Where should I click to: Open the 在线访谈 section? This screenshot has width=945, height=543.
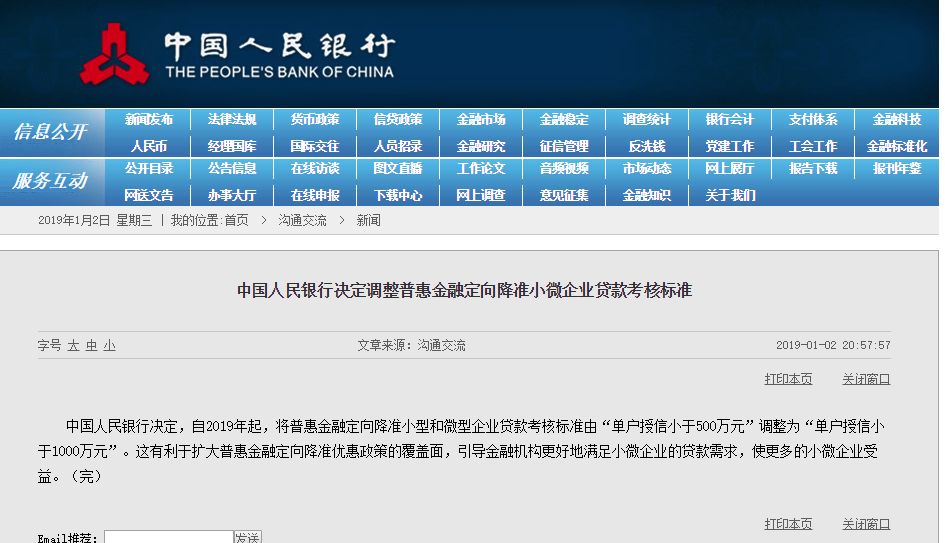click(315, 169)
